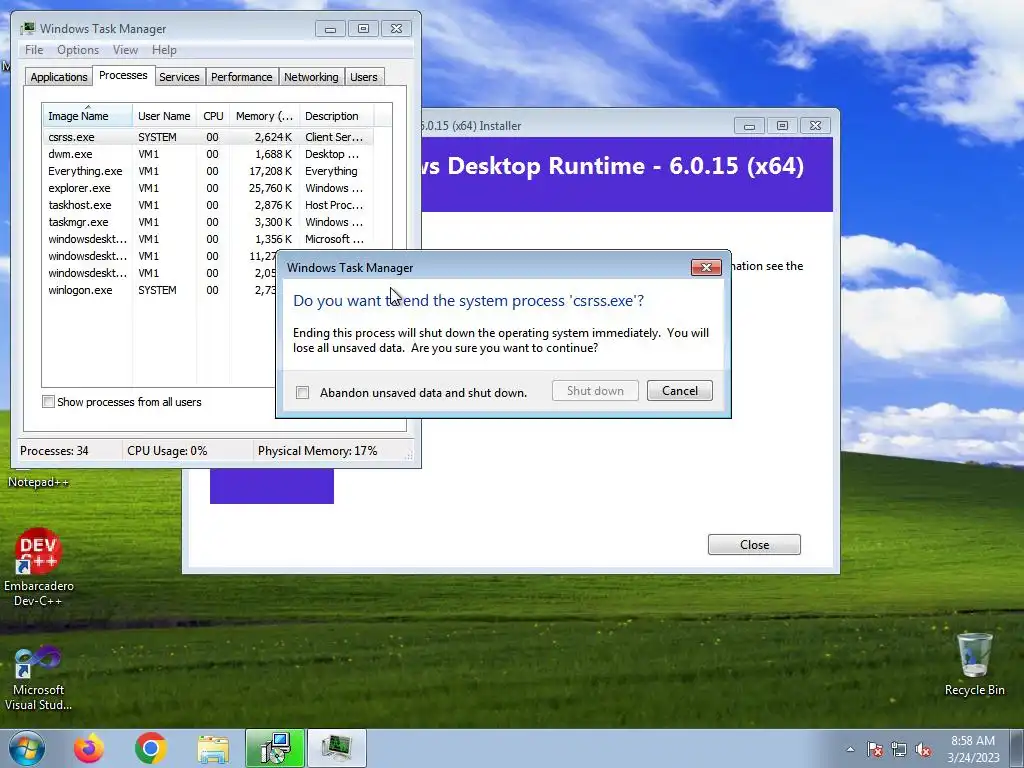Launch Firefox from the taskbar

click(x=89, y=748)
